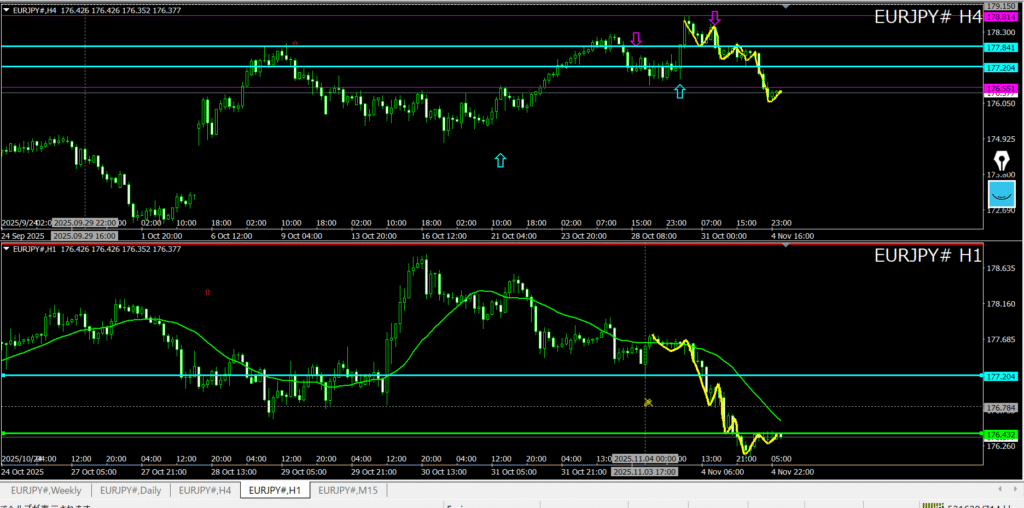Select the green 176.432 price label on H1
This screenshot has width=1024, height=508.
[1001, 435]
